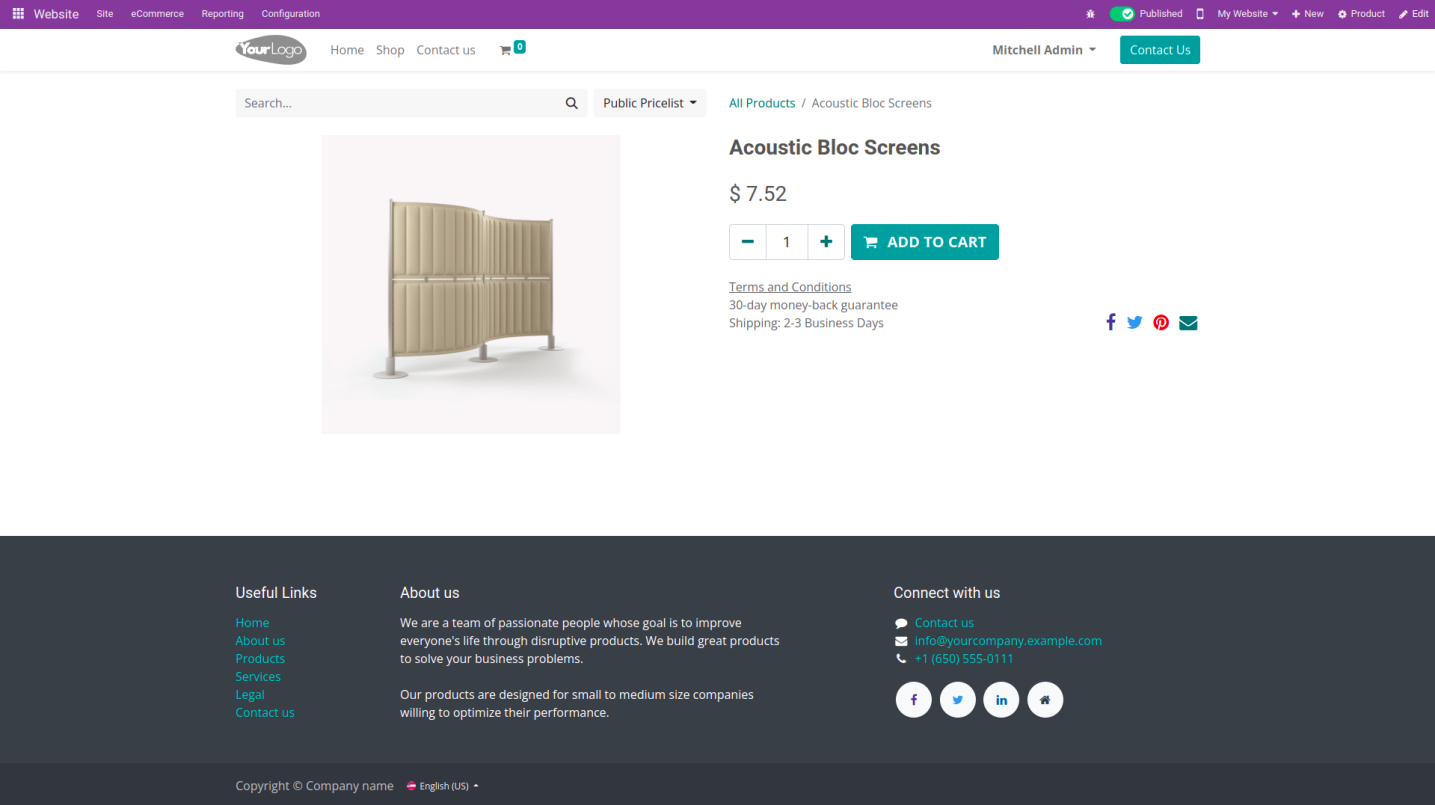Open Mitchell Admin user dropdown

1044,50
